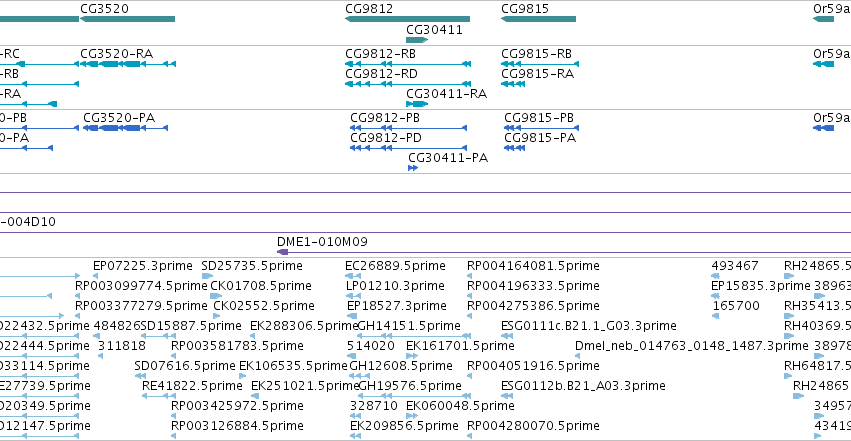Select the ESG0111c.B21.1_G03.3prime label

(589, 326)
